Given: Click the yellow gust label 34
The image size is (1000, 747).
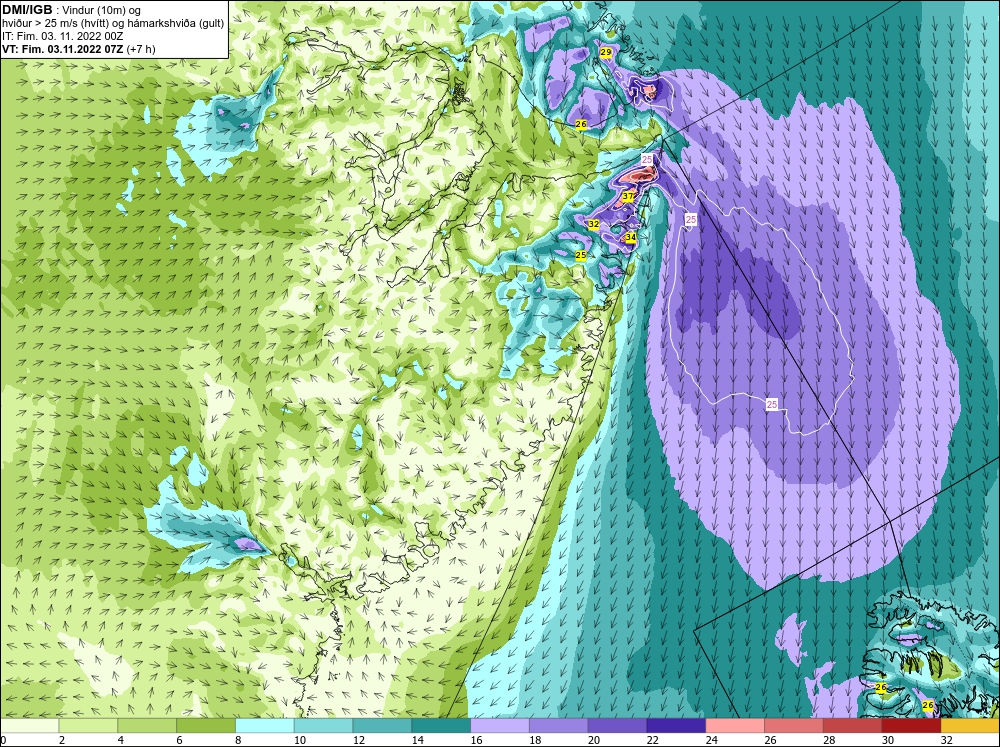Looking at the screenshot, I should [x=631, y=237].
